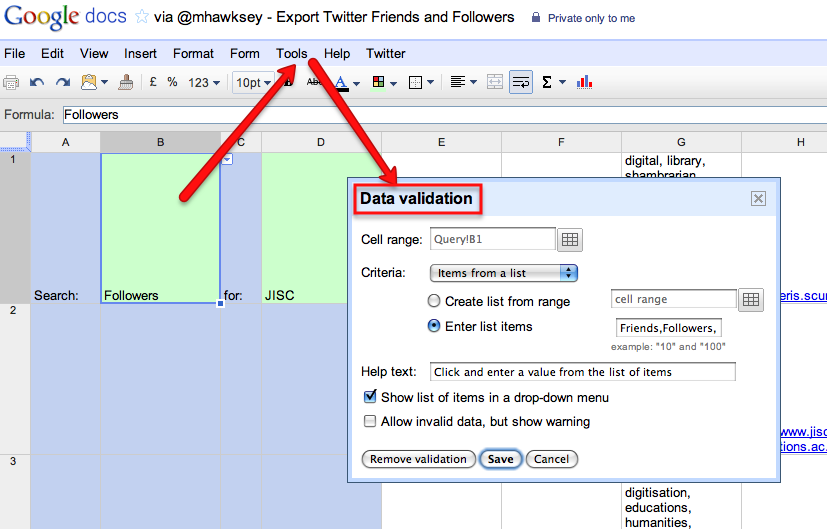Expand the Sigma functions dropdown
The width and height of the screenshot is (827, 529).
[x=553, y=82]
